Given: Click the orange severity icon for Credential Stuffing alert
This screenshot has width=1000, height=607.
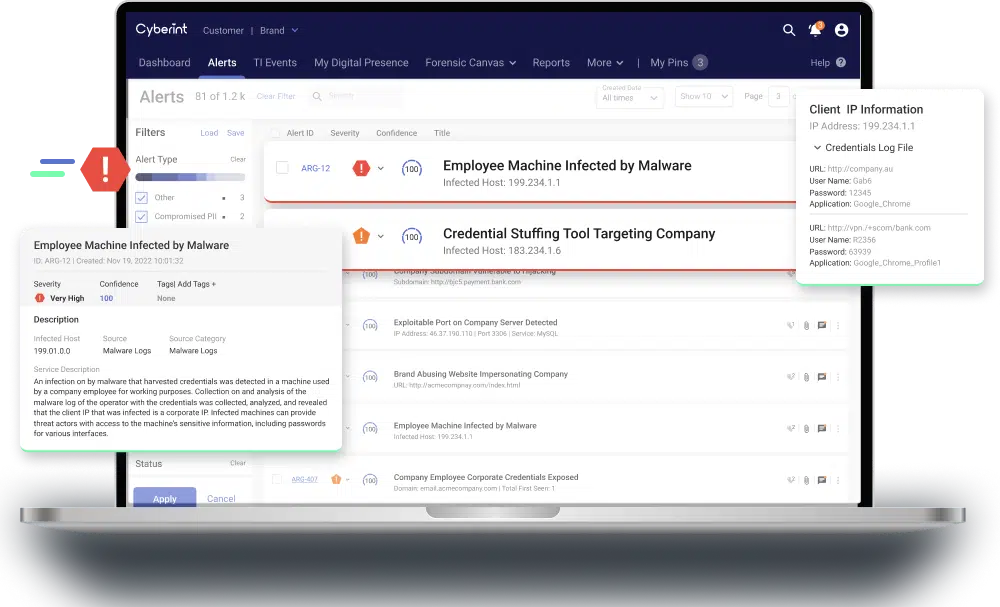Looking at the screenshot, I should tap(361, 236).
